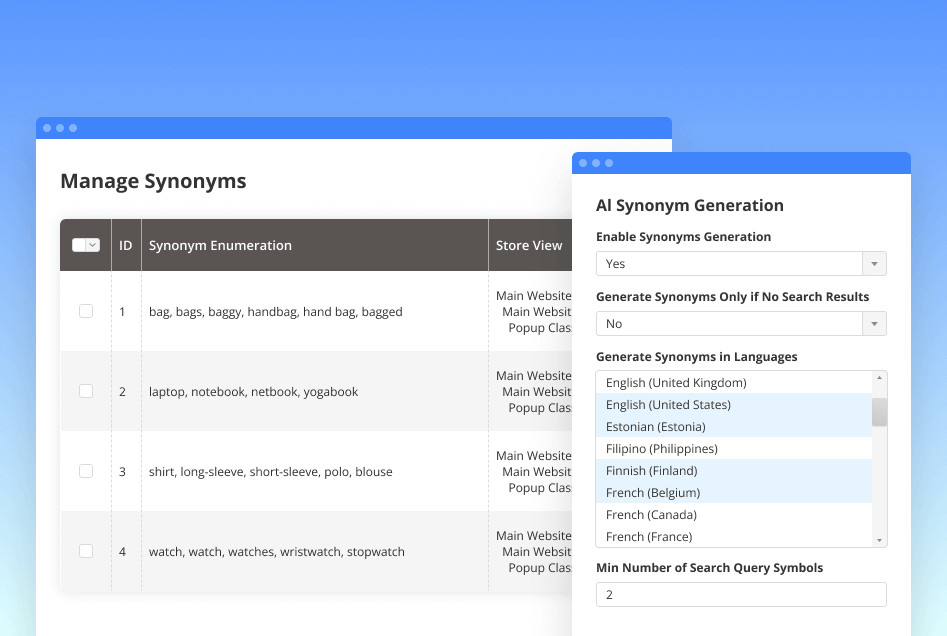Focus the Min Number of Search Query Symbols field
Viewport: 947px width, 636px height.
(x=740, y=595)
